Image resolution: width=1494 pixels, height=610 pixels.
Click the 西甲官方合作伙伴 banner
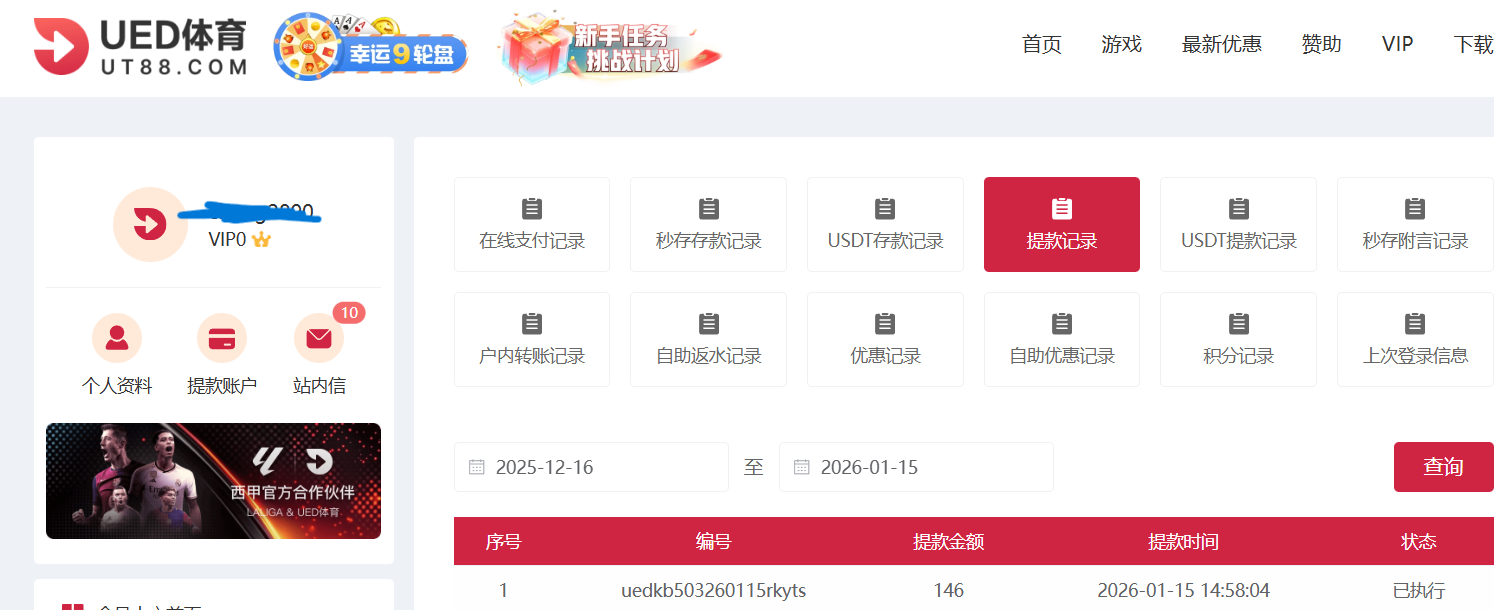tap(213, 481)
